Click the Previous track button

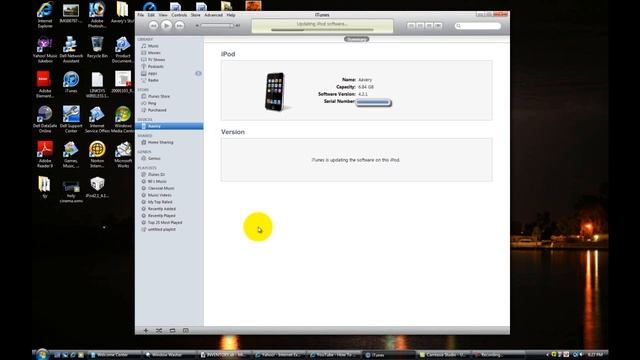tap(153, 25)
